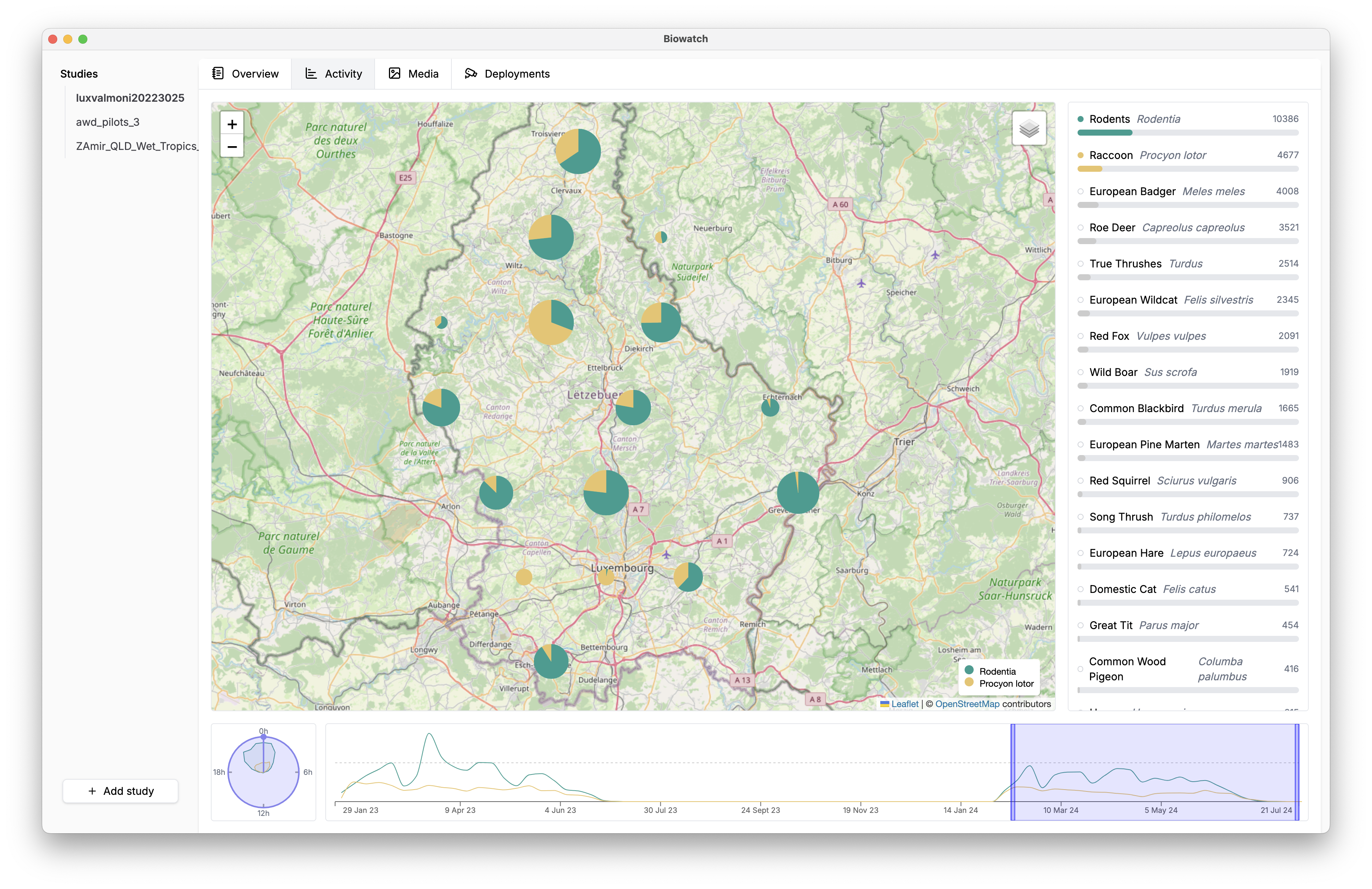Select the Roe Deer radio button

pos(1080,228)
